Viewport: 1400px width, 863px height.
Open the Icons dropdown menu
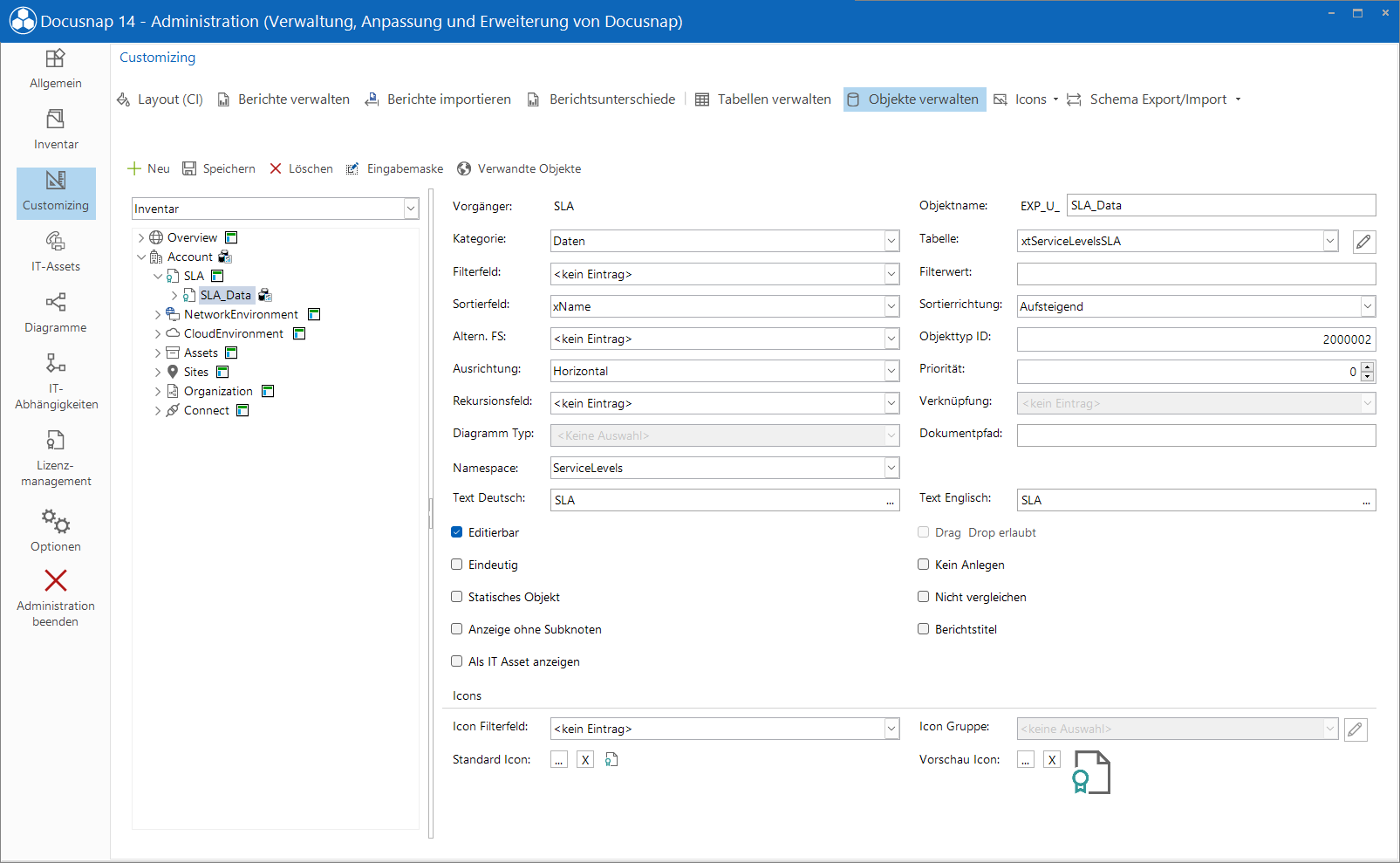point(1026,99)
